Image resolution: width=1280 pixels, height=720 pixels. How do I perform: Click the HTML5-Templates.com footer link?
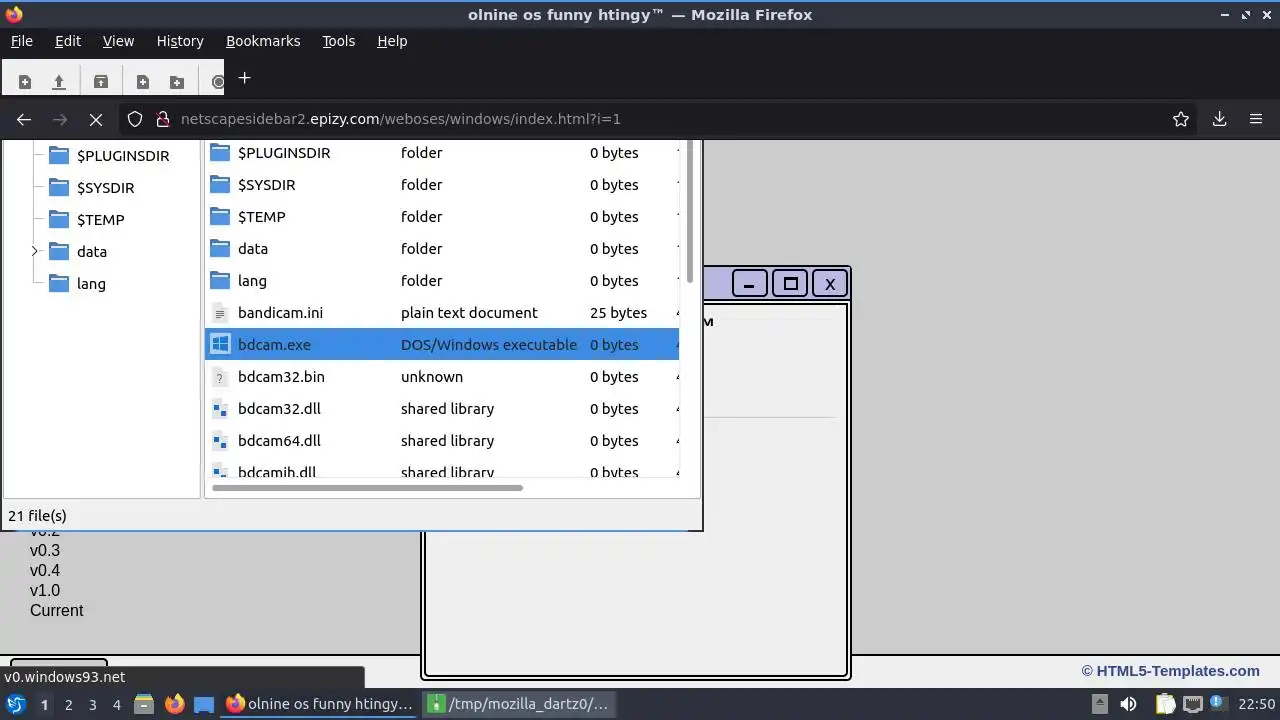tap(1178, 671)
